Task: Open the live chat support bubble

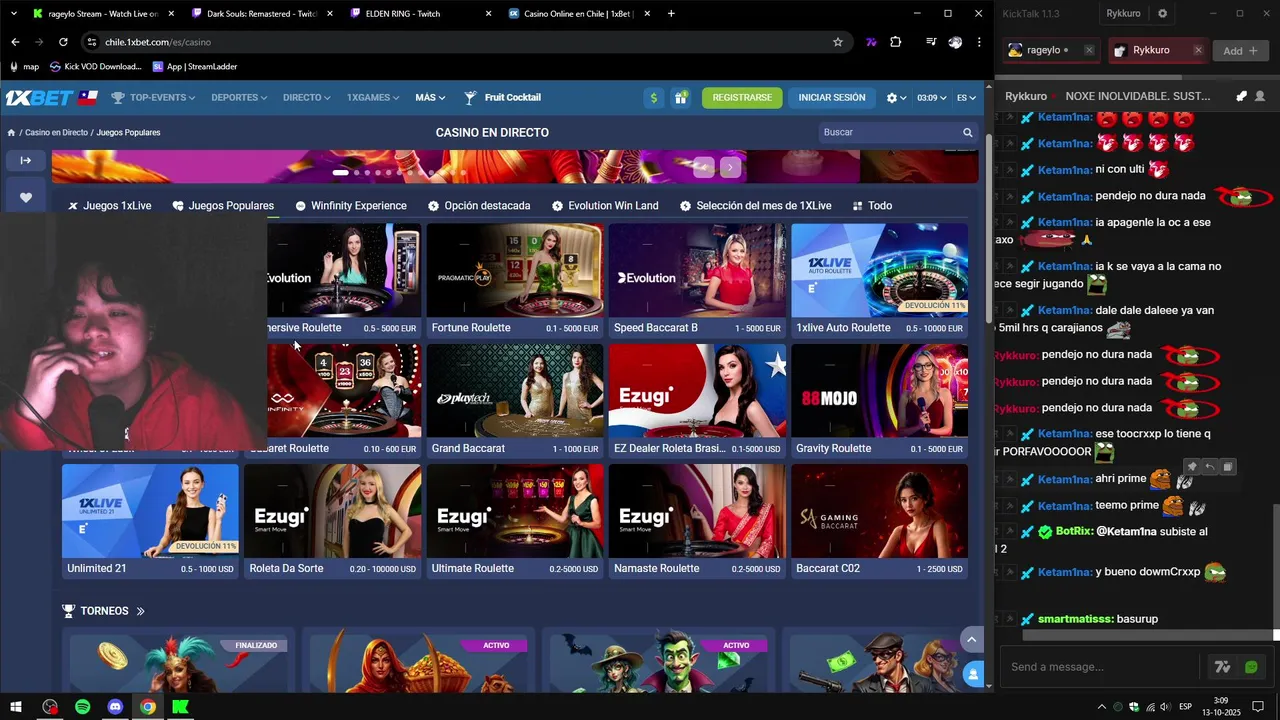Action: [x=973, y=675]
